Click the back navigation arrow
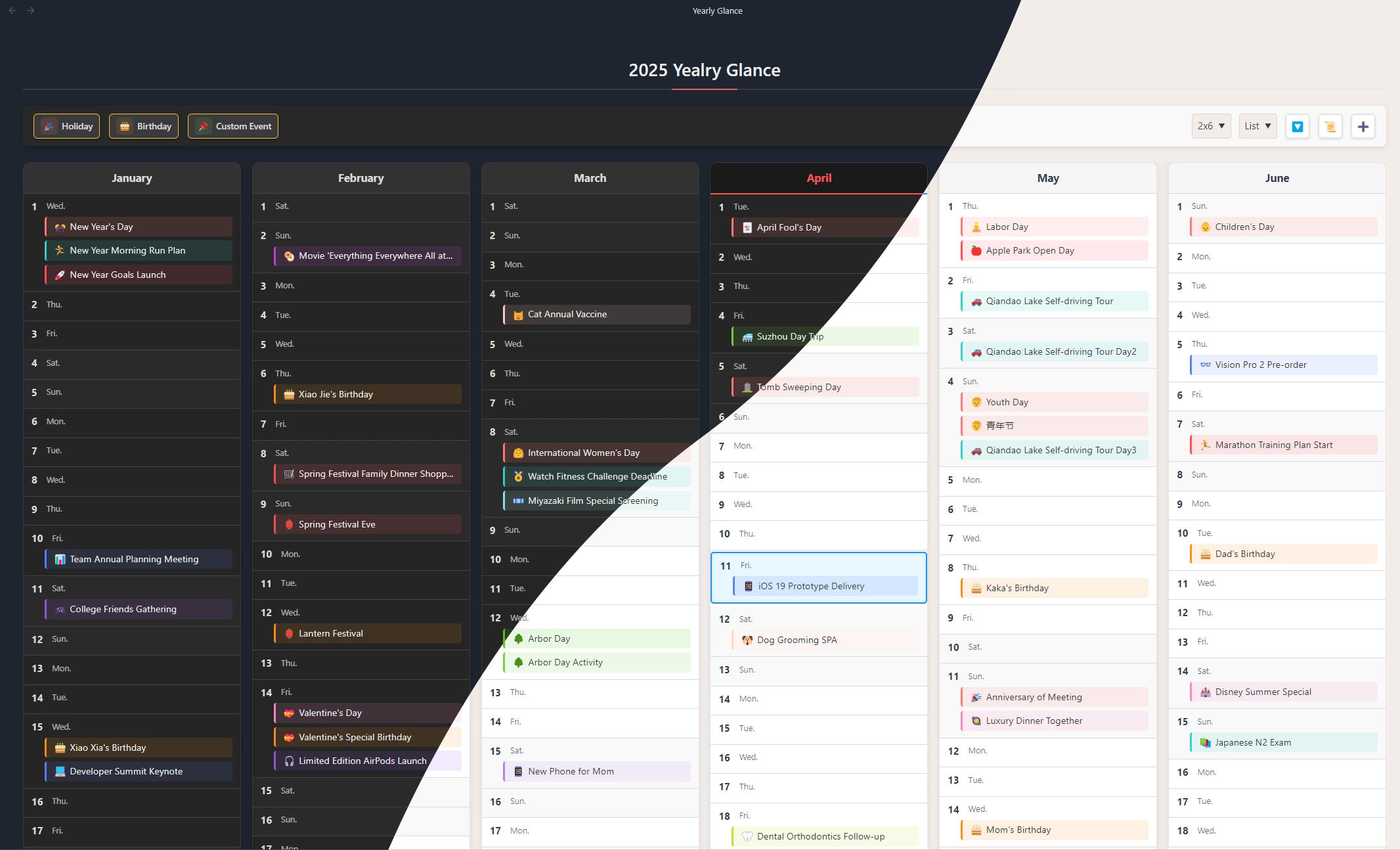This screenshot has width=1400, height=850. click(12, 11)
